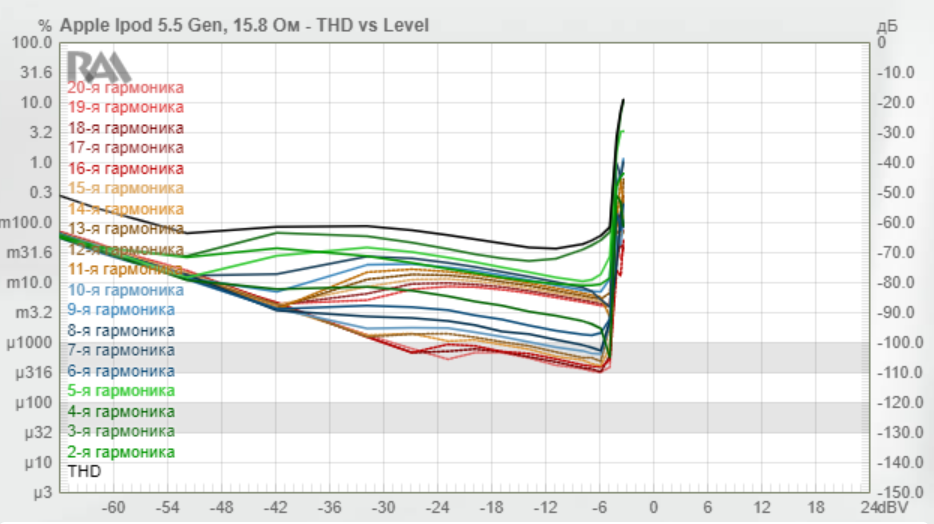The image size is (934, 524).
Task: Select the '11-я гармоника' legend entry
Action: pos(125,269)
